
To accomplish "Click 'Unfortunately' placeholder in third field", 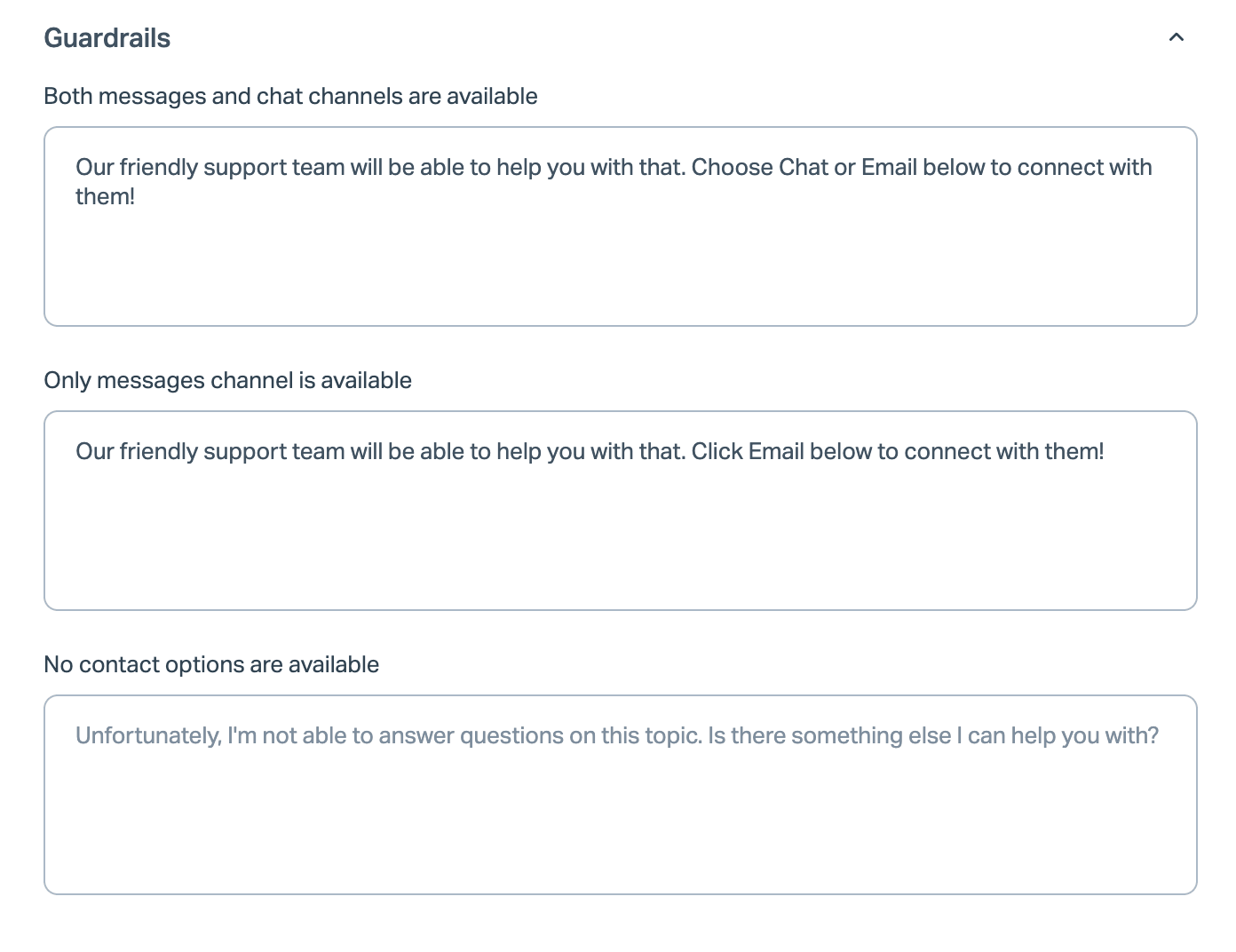I will pos(147,735).
